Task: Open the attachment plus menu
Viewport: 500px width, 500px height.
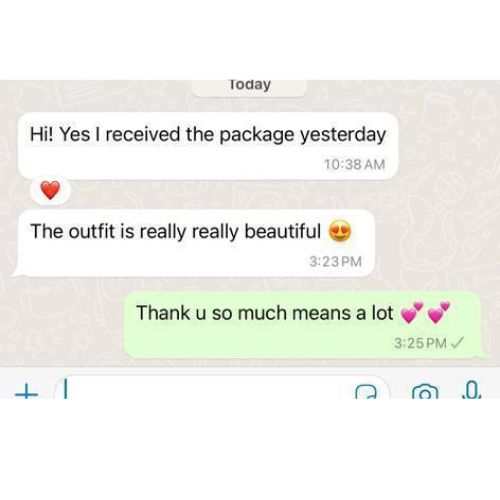Action: [26, 393]
